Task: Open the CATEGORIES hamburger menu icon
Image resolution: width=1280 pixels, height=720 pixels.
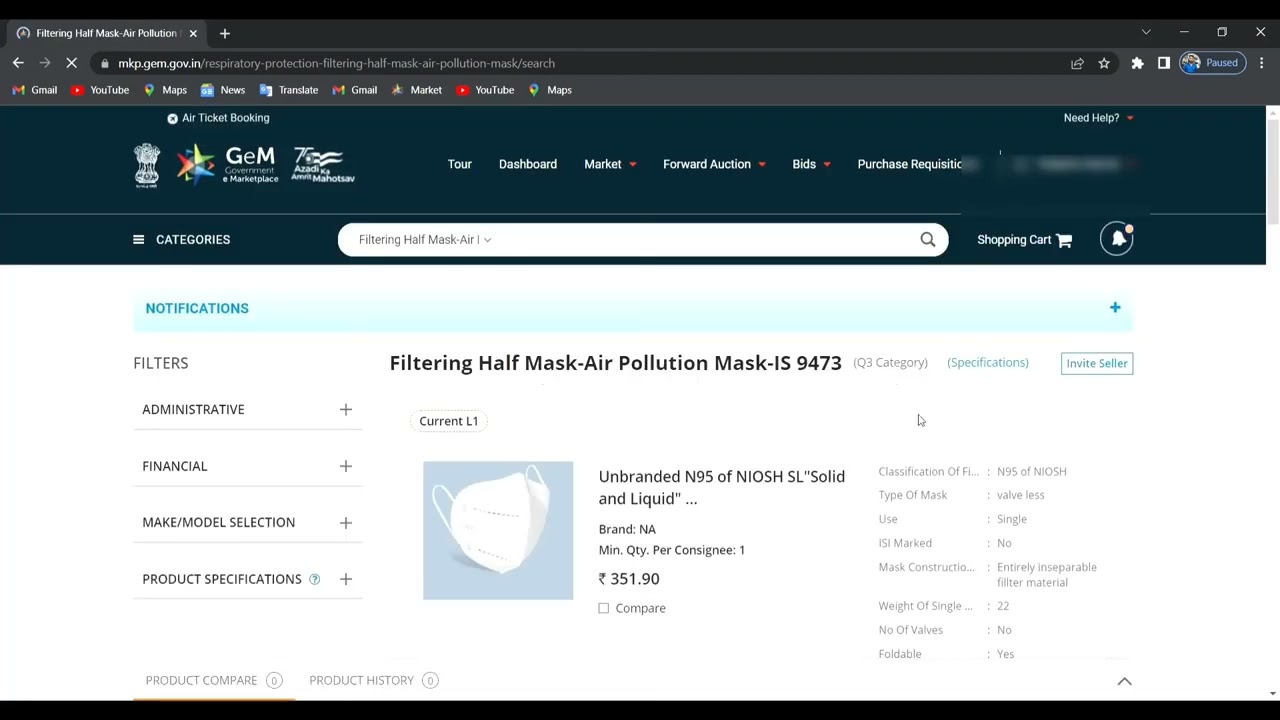Action: [138, 239]
